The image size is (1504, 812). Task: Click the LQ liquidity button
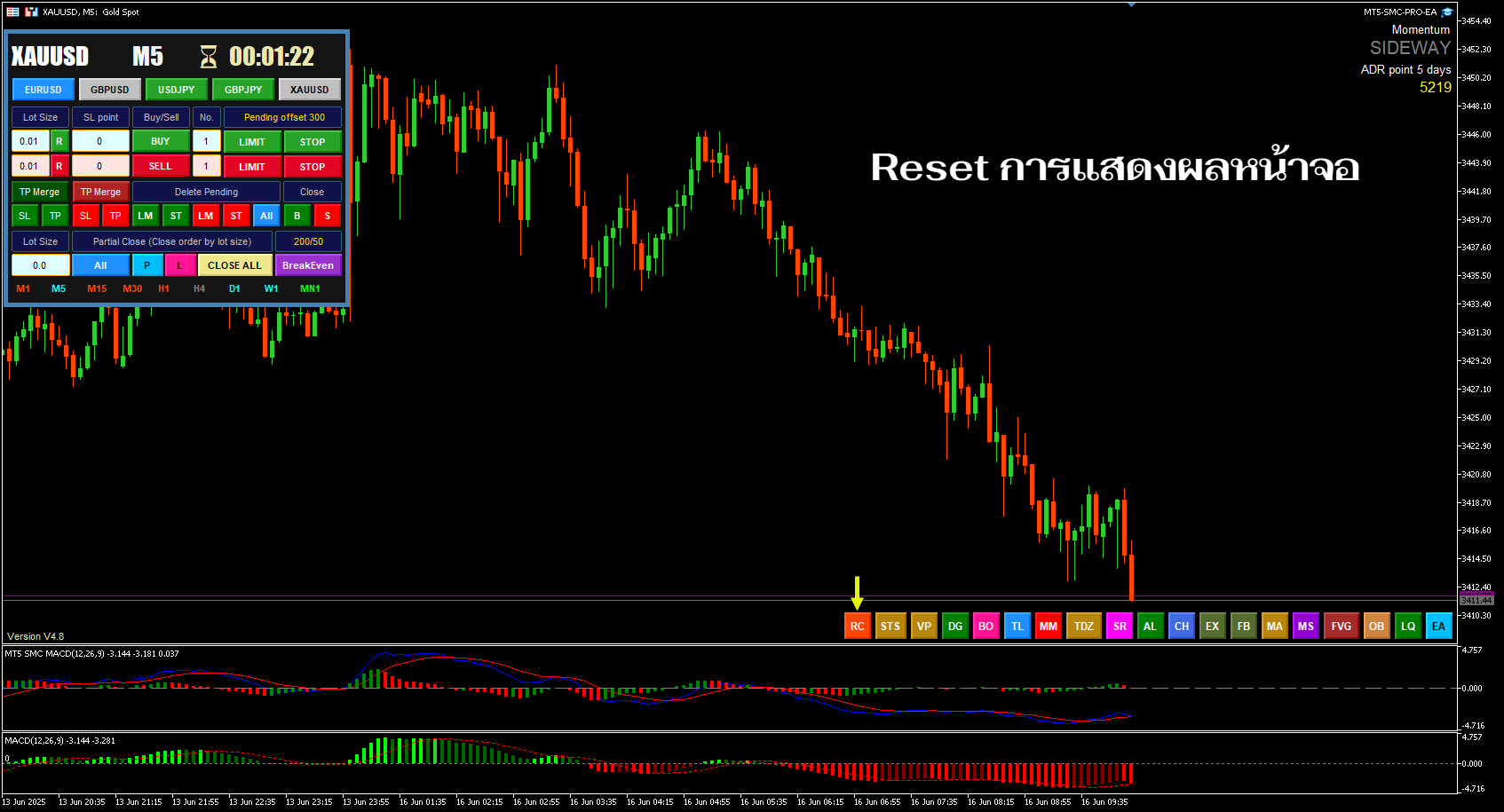1407,626
